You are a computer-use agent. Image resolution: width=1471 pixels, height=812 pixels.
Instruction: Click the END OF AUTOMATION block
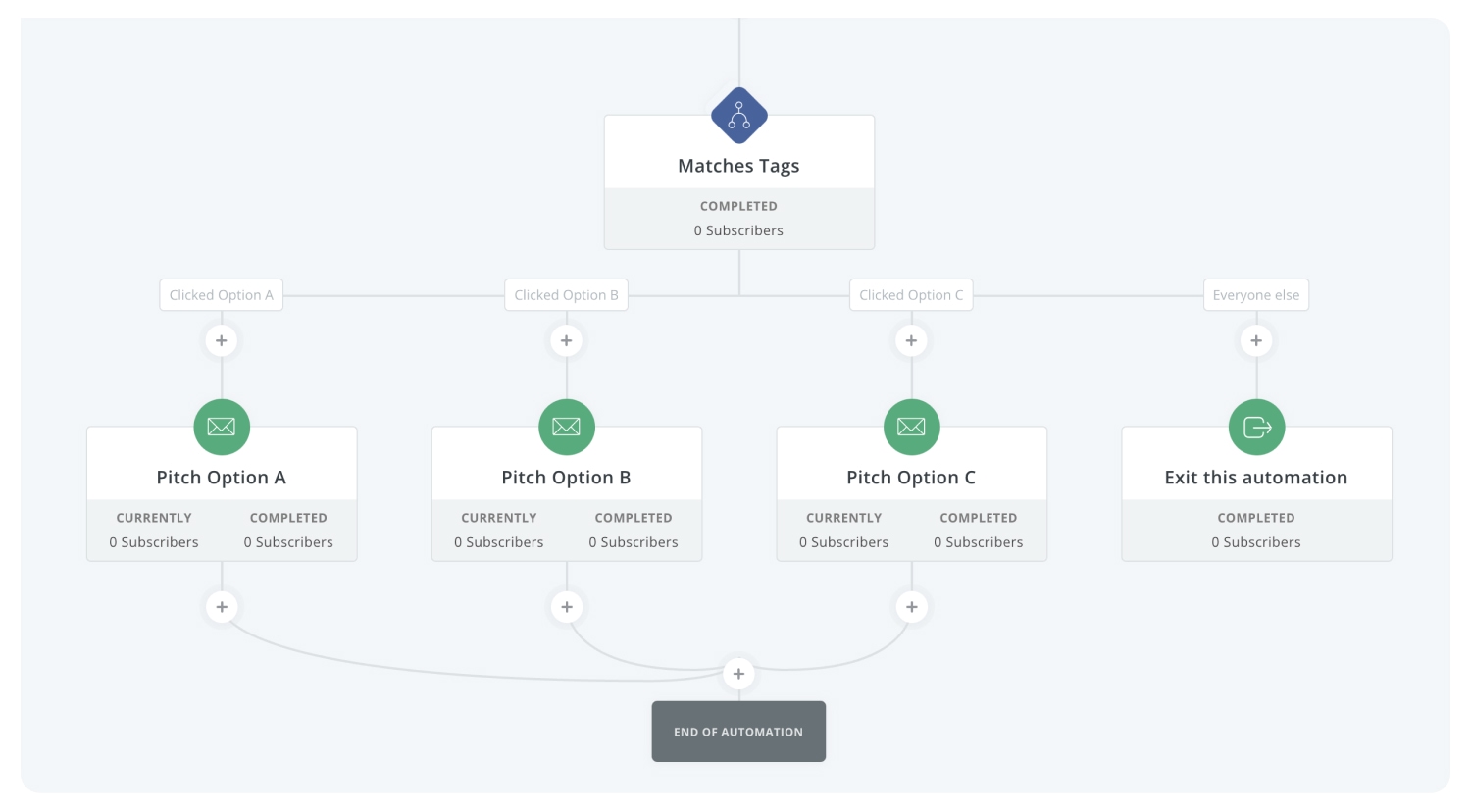(x=738, y=732)
